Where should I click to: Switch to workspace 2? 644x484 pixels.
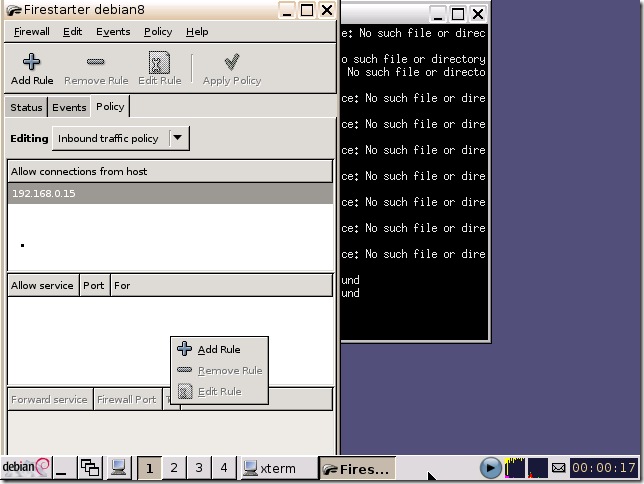pos(174,468)
